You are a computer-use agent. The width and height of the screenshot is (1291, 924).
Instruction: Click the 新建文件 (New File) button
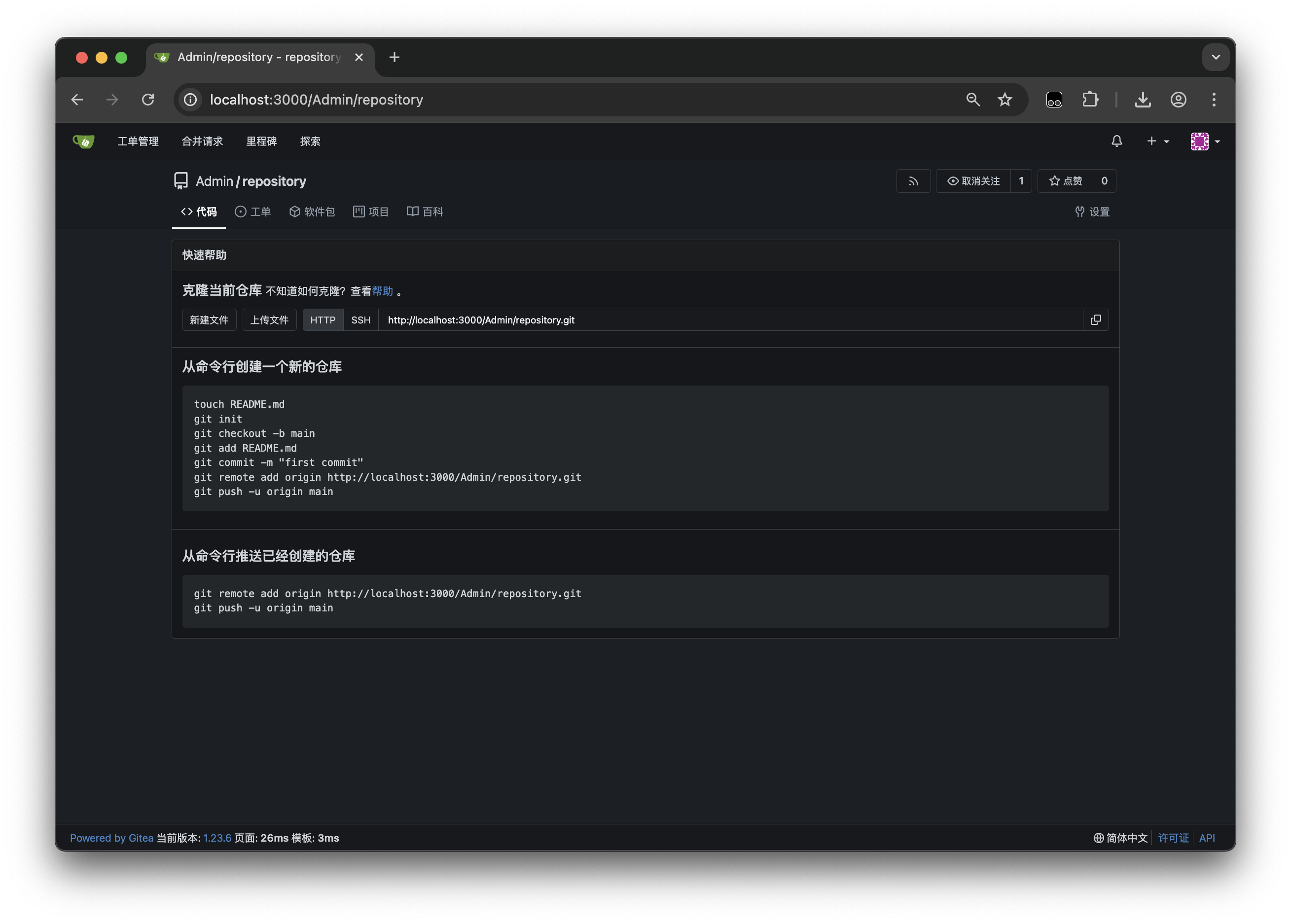point(209,320)
